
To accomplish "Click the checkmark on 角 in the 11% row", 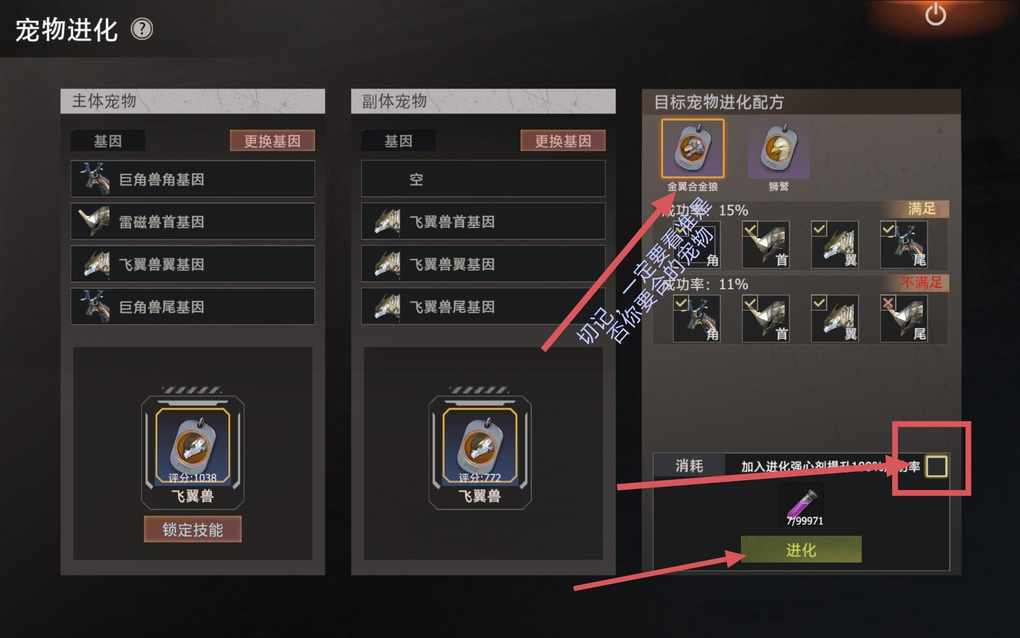I will 681,302.
